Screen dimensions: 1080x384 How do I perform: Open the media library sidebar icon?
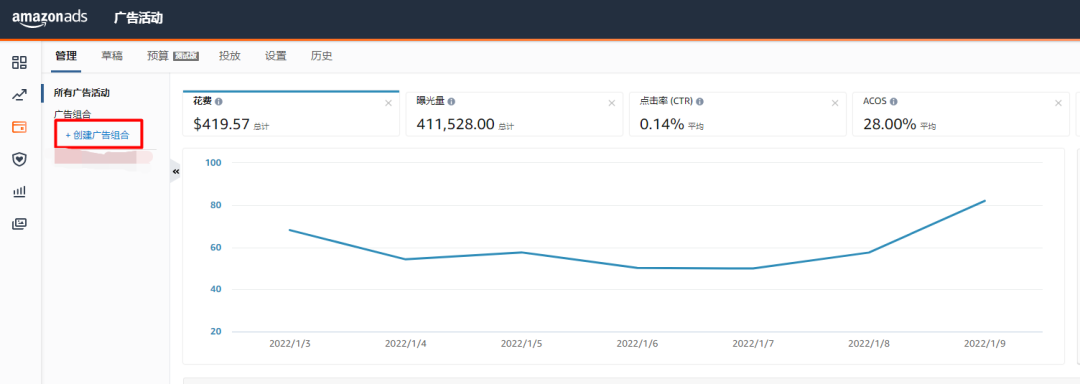point(19,224)
